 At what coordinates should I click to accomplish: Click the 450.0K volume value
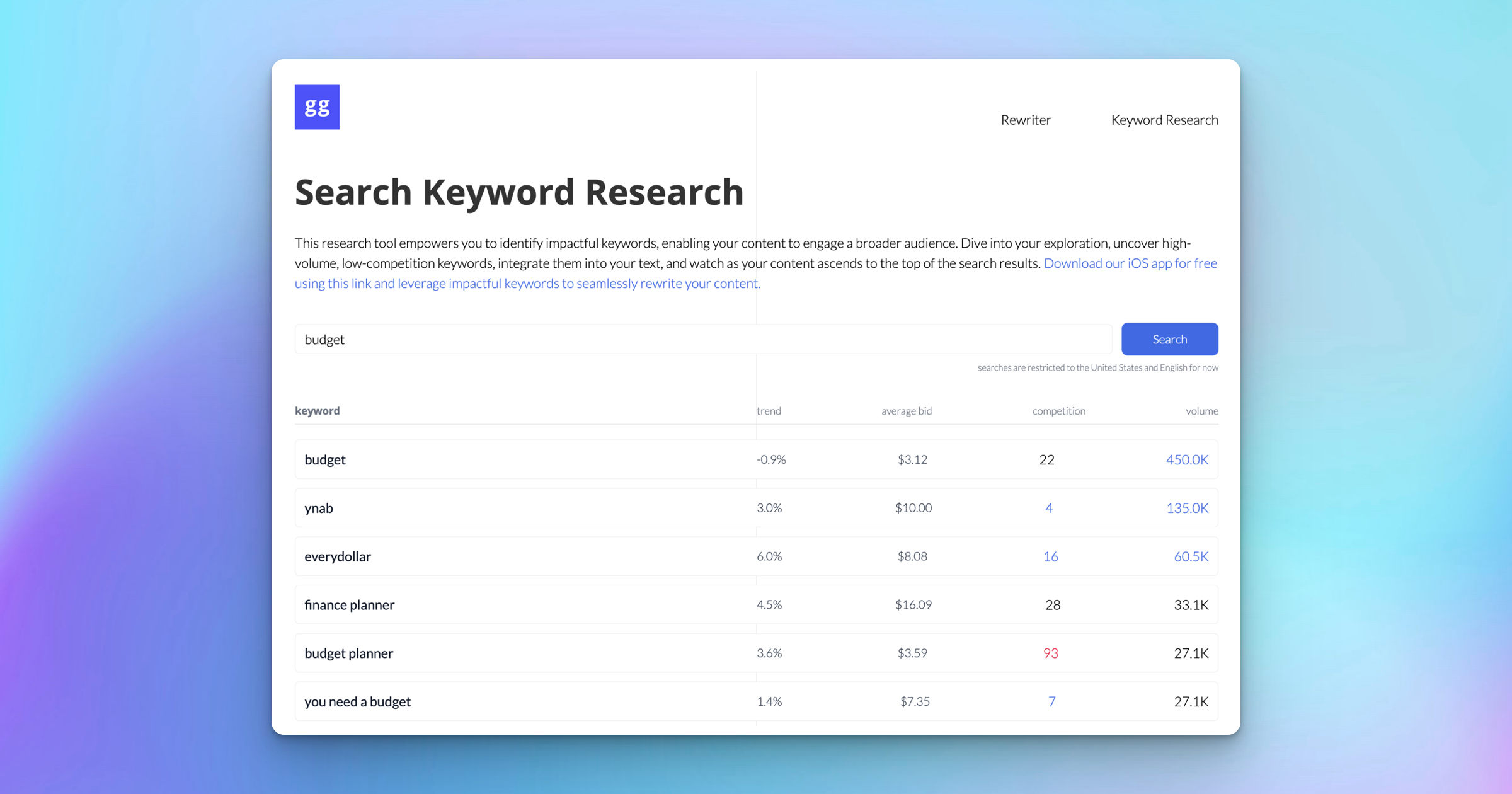point(1187,460)
